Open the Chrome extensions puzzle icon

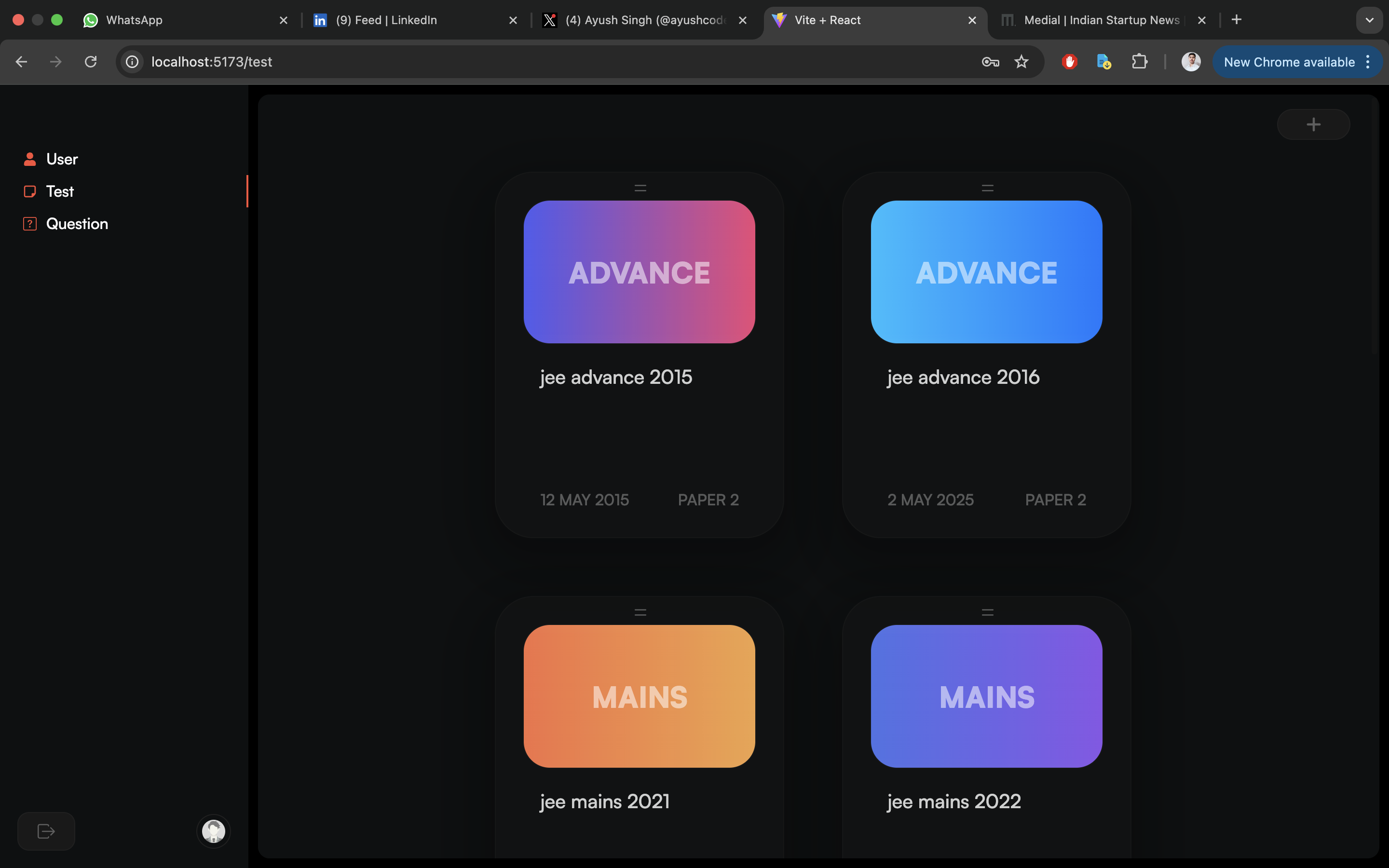pyautogui.click(x=1139, y=62)
